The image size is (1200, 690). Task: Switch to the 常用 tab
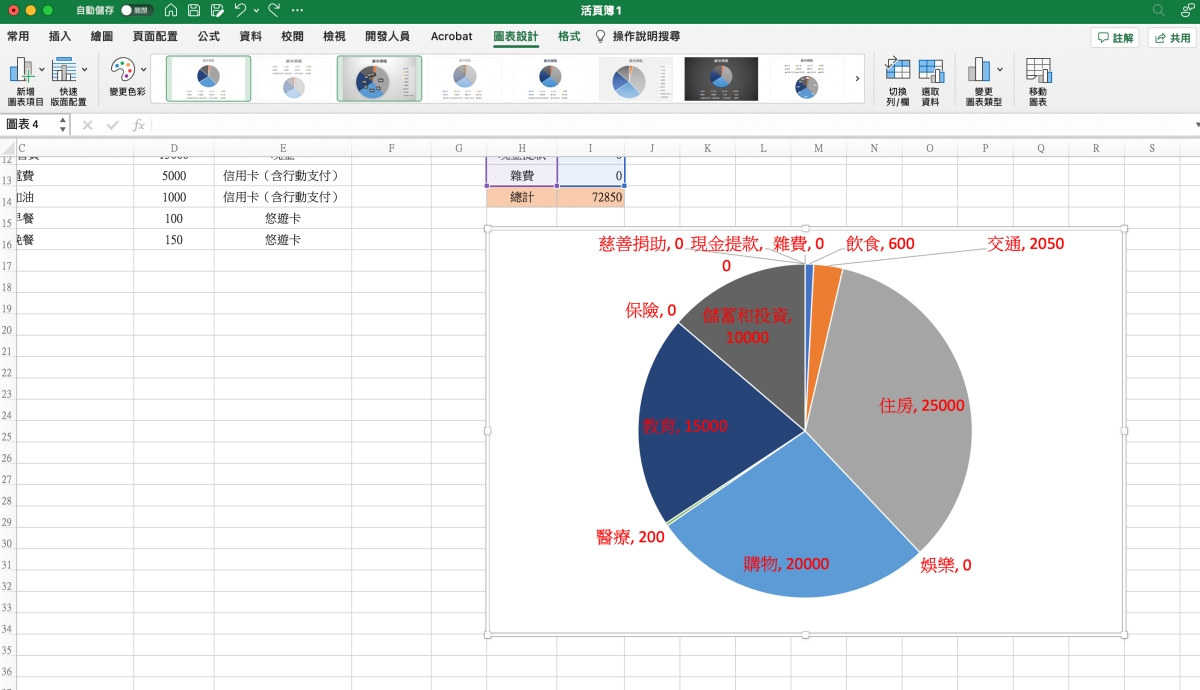pos(18,36)
